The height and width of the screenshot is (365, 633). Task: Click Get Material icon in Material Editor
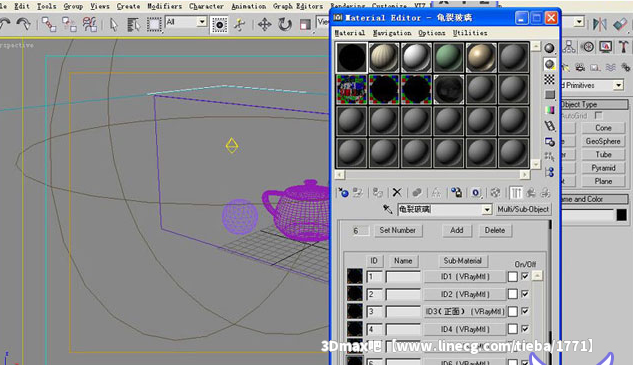pos(344,193)
